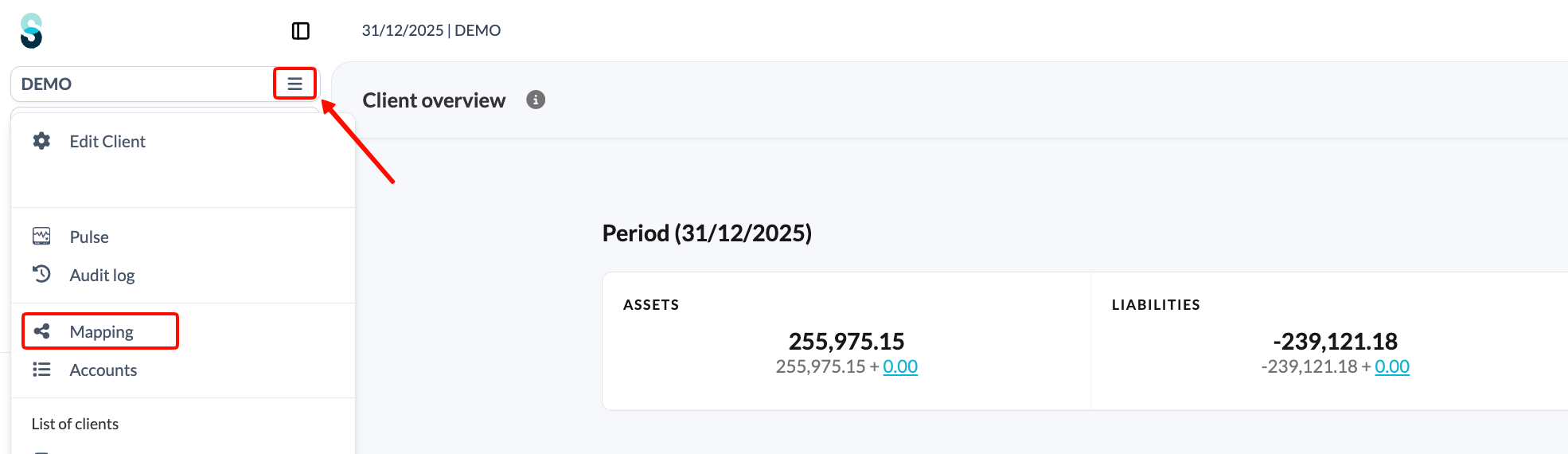Click the S-shaped app logo
Image resolution: width=1568 pixels, height=454 pixels.
(31, 31)
